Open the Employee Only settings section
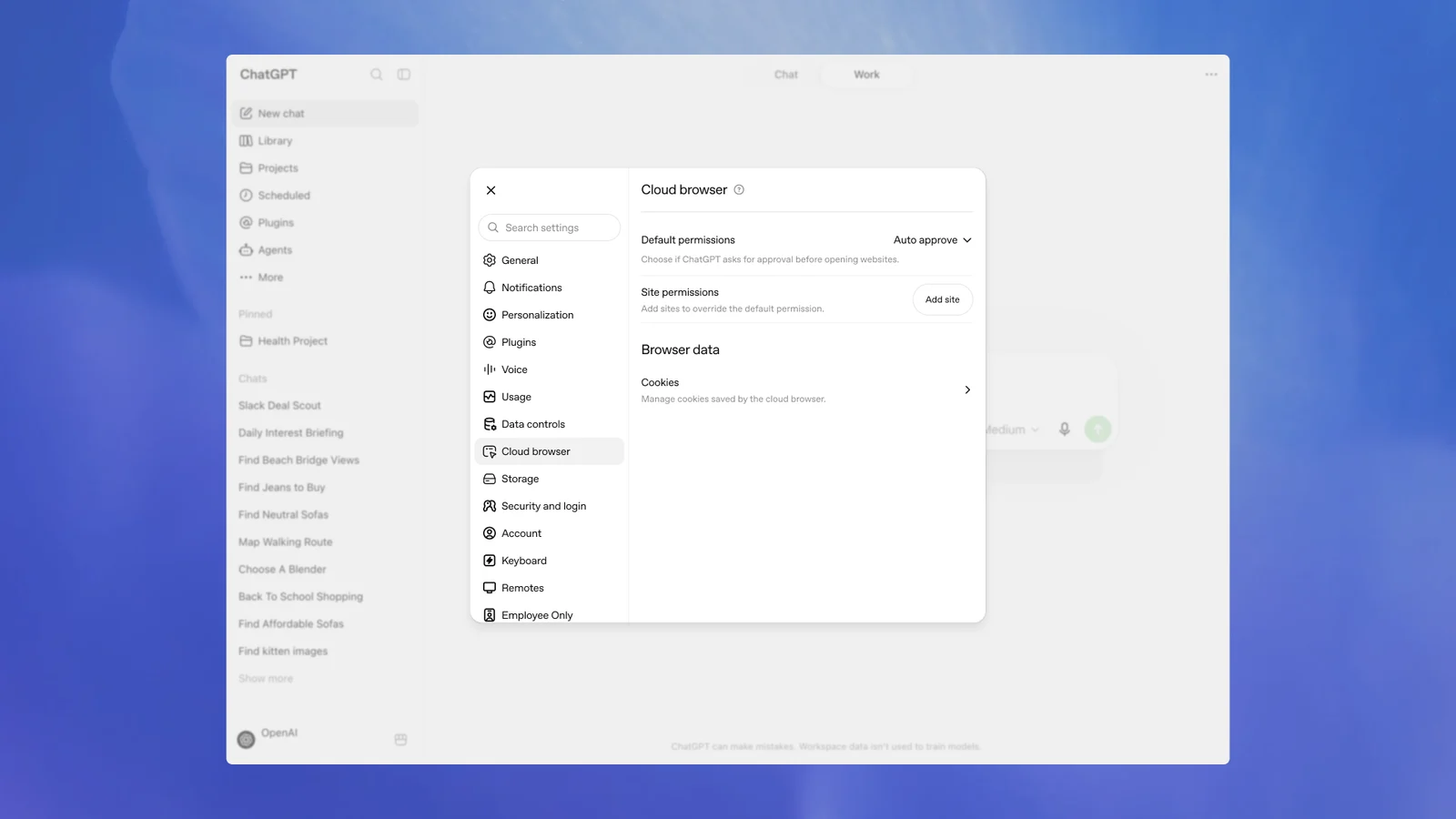This screenshot has height=819, width=1456. (x=549, y=615)
